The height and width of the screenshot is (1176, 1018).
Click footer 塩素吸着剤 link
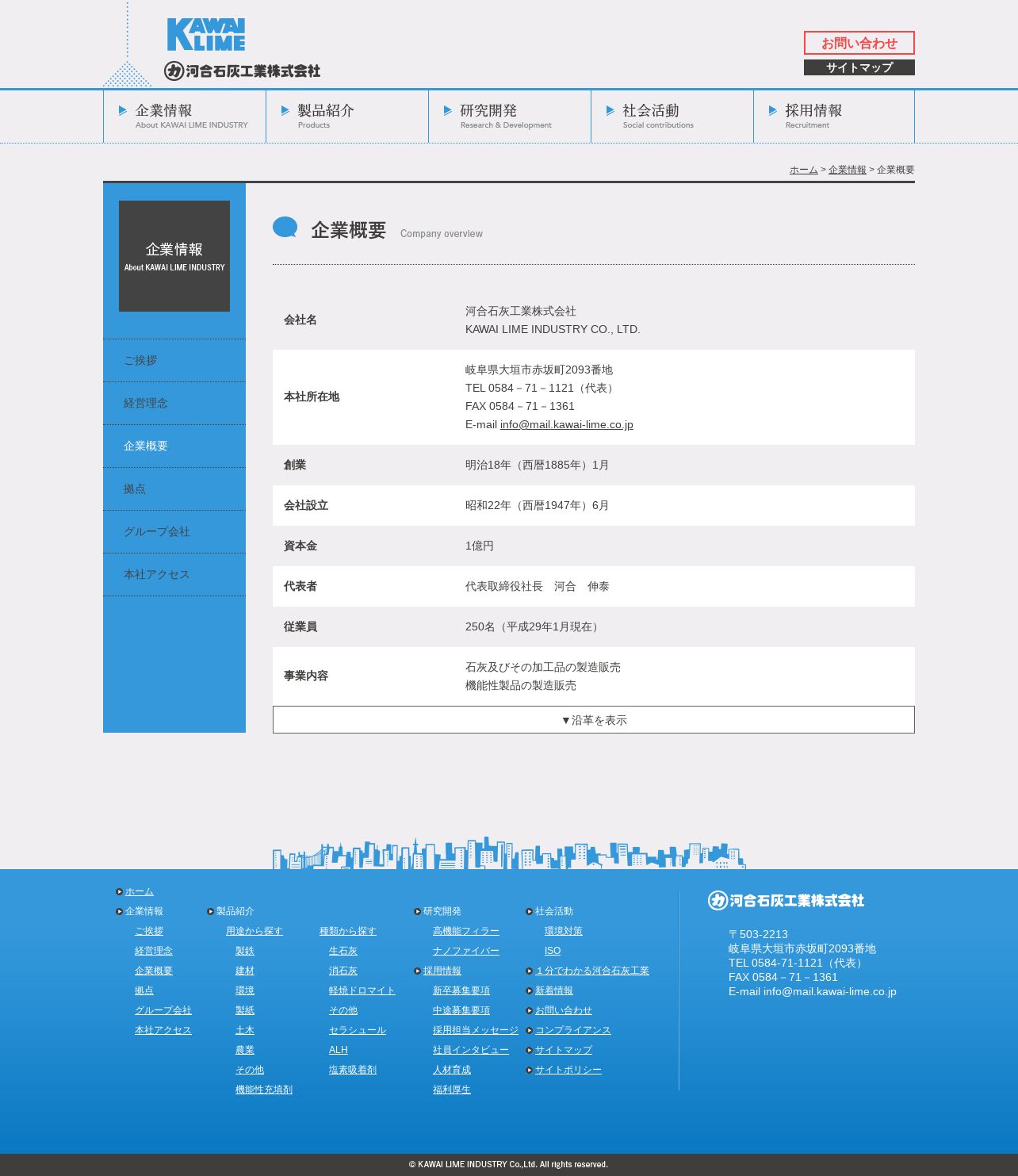353,1070
